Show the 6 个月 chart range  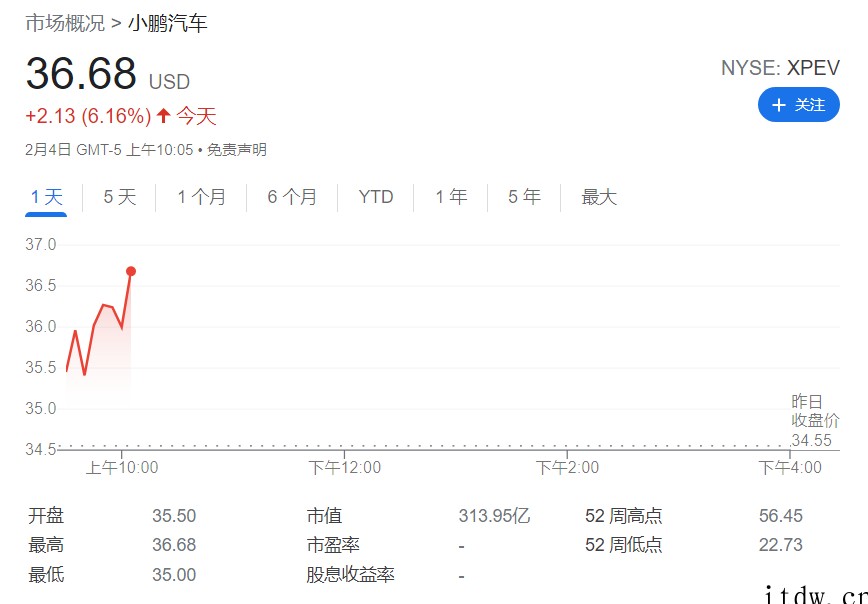click(292, 197)
